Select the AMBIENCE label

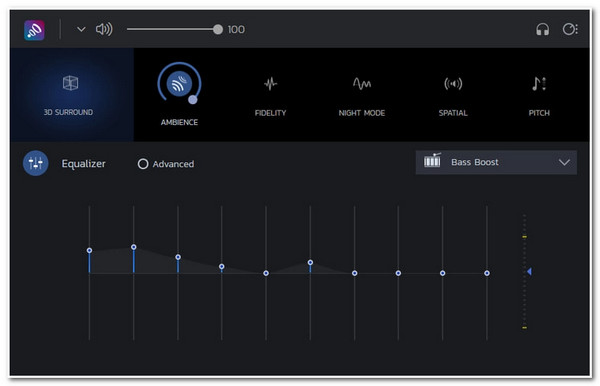(179, 122)
